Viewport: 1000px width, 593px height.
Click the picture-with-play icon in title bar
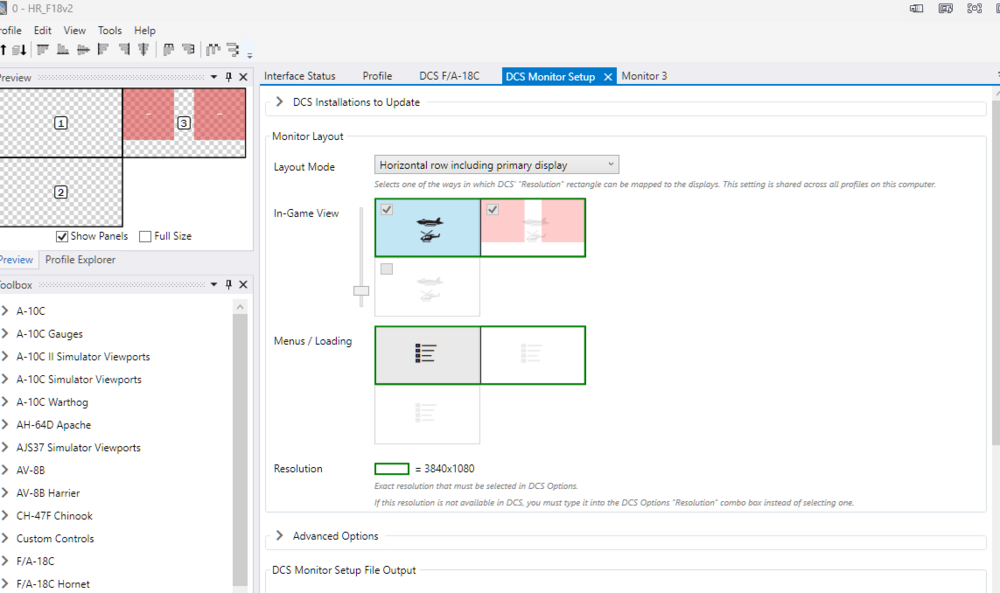(946, 8)
